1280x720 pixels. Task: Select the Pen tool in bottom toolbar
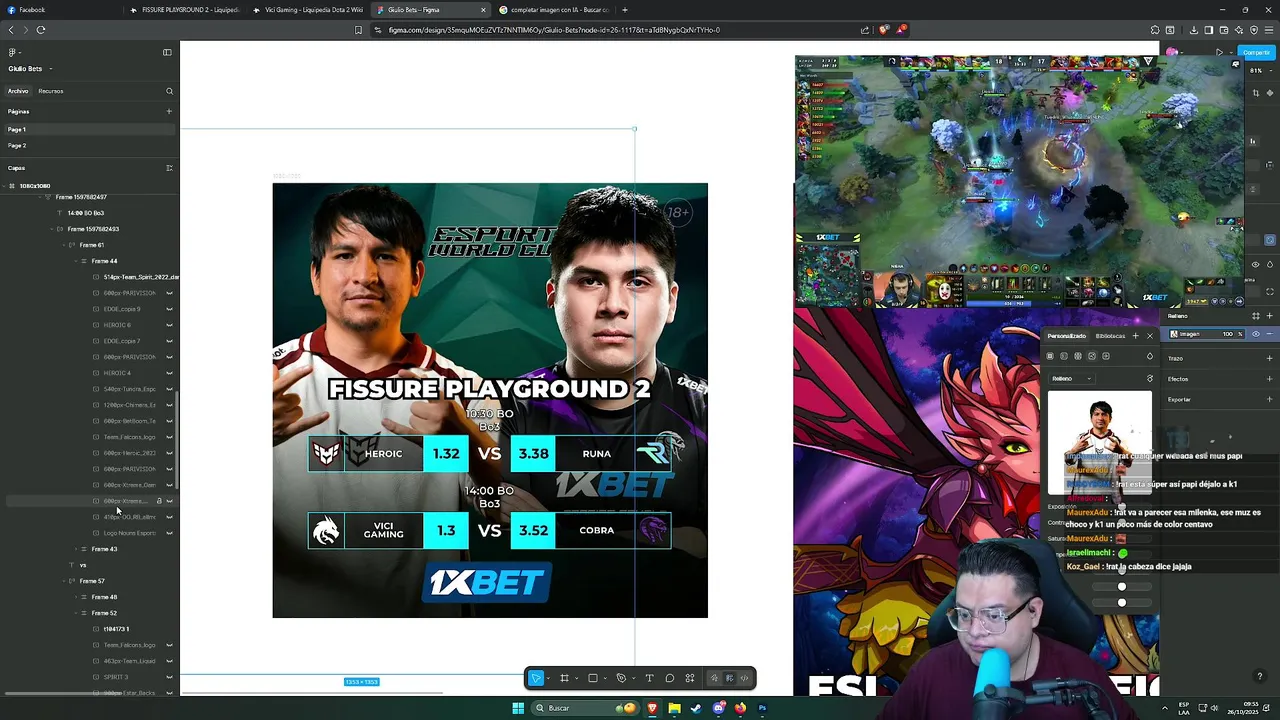point(621,678)
